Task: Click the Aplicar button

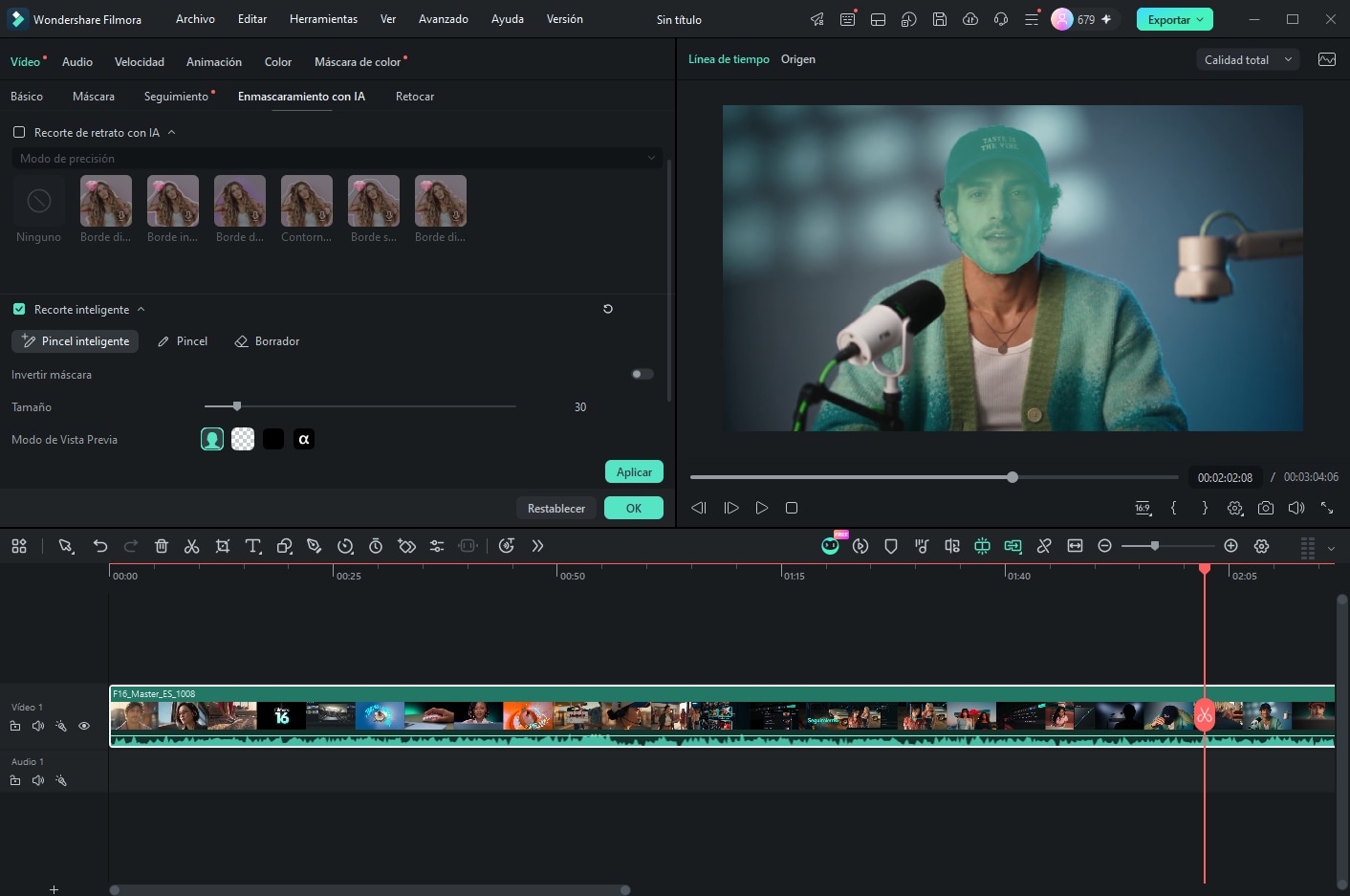Action: (x=634, y=471)
